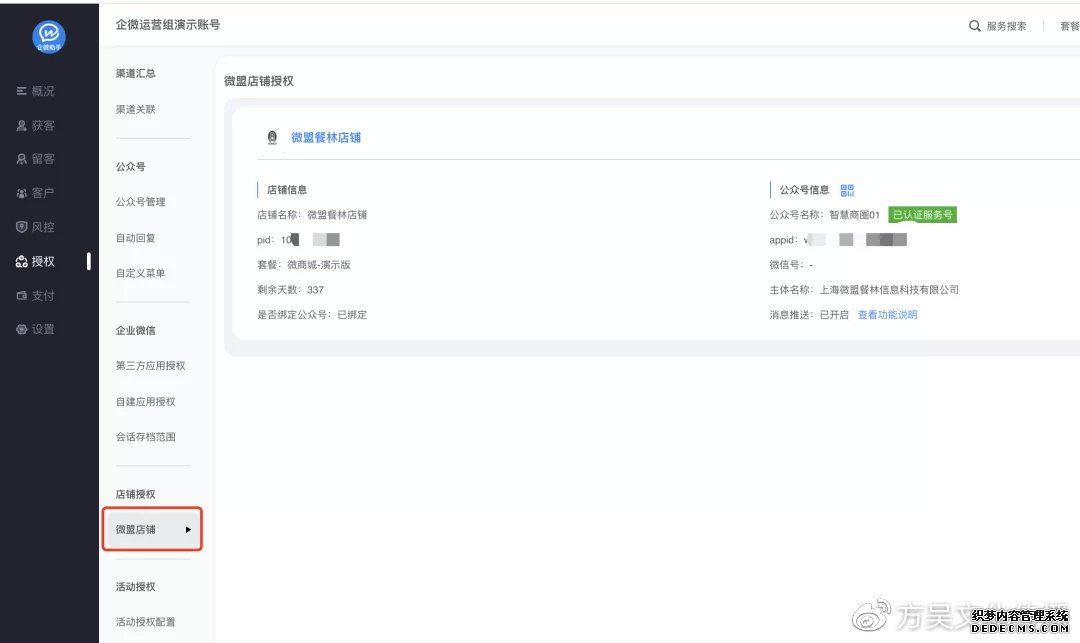Click the 智慧商圈01 account name

point(855,215)
